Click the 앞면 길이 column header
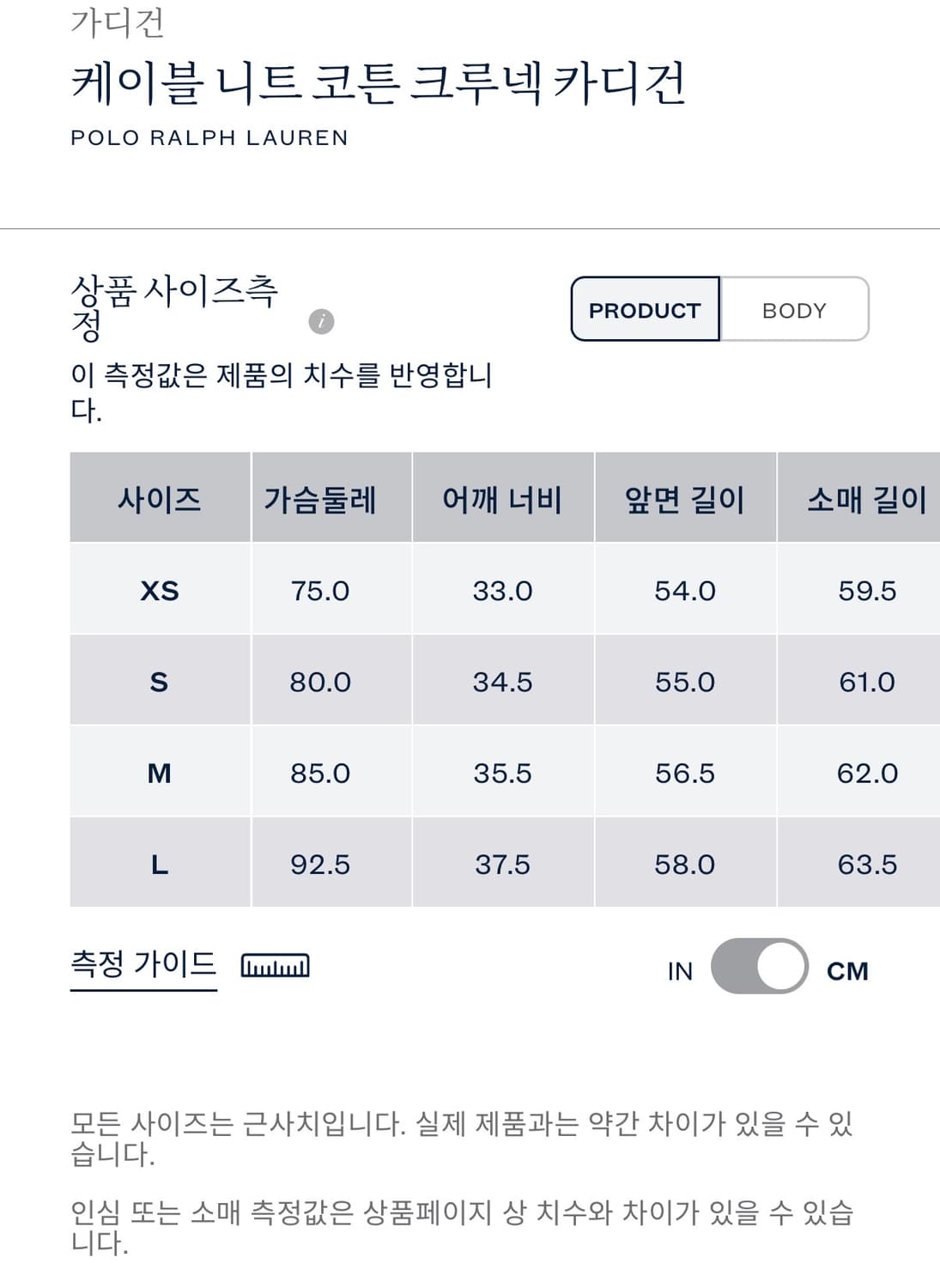This screenshot has width=940, height=1288. (x=684, y=499)
